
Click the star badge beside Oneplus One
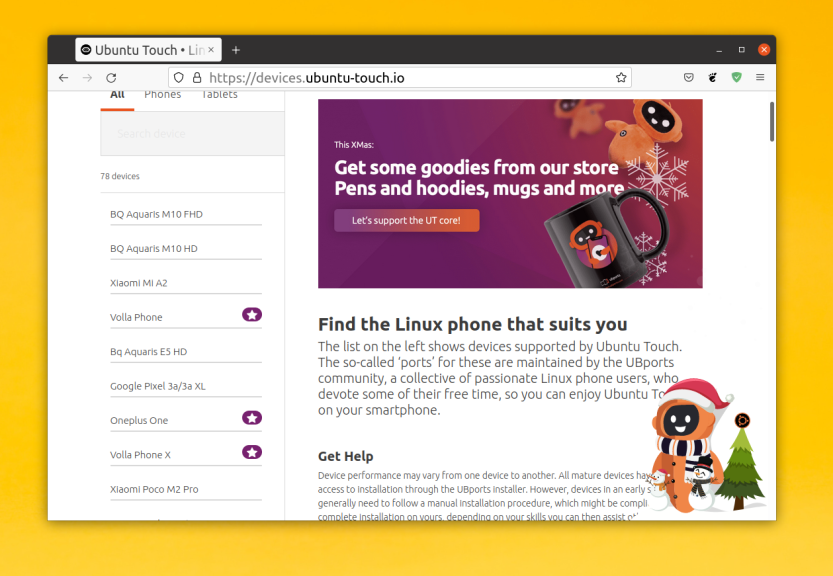click(252, 418)
